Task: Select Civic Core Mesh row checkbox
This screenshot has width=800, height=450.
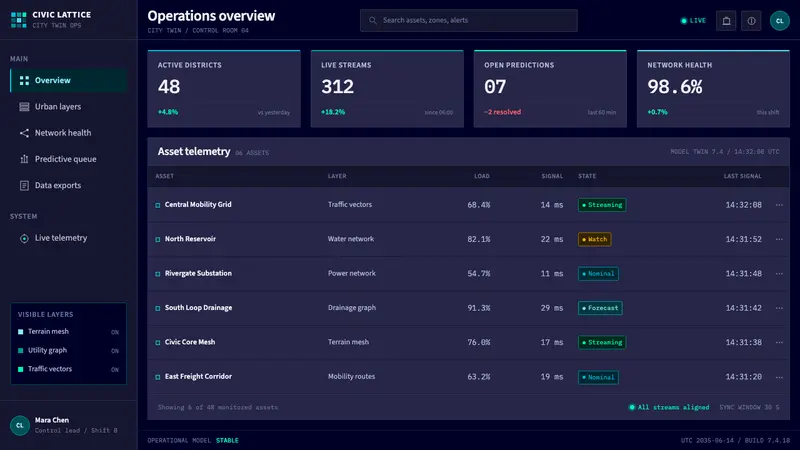Action: click(x=158, y=342)
